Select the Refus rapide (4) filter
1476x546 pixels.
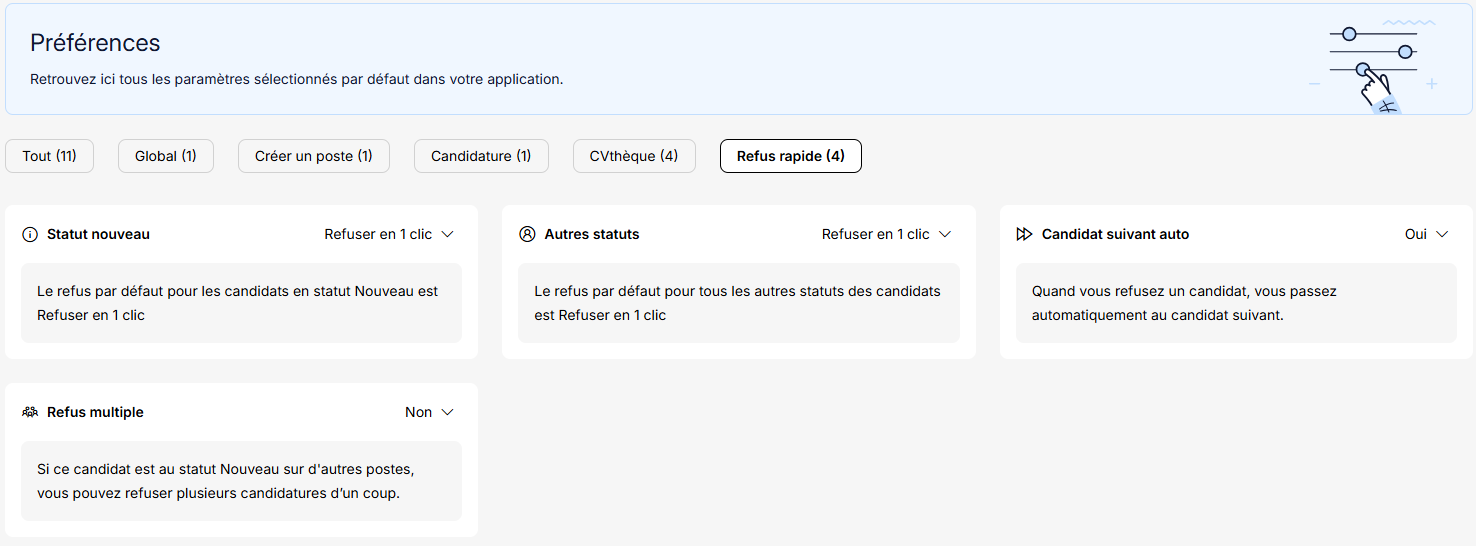[x=791, y=156]
